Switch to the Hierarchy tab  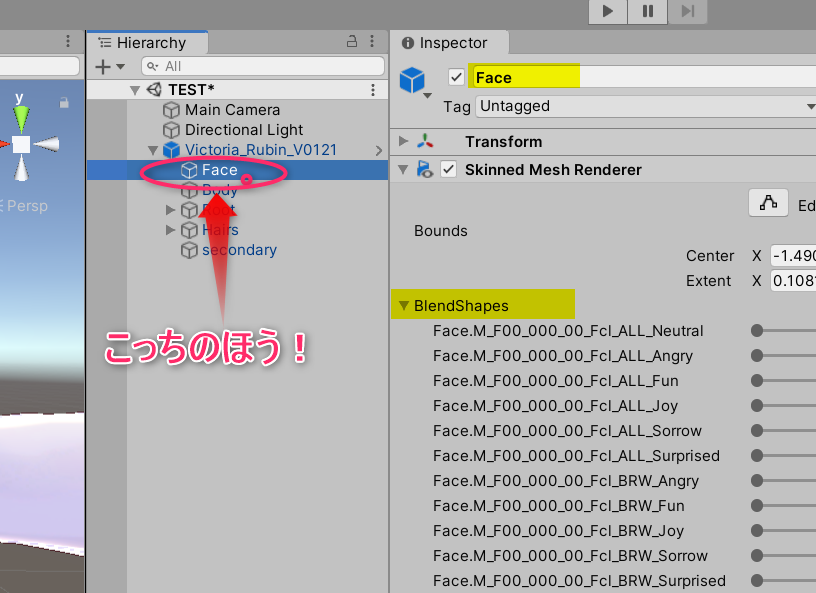pos(148,43)
